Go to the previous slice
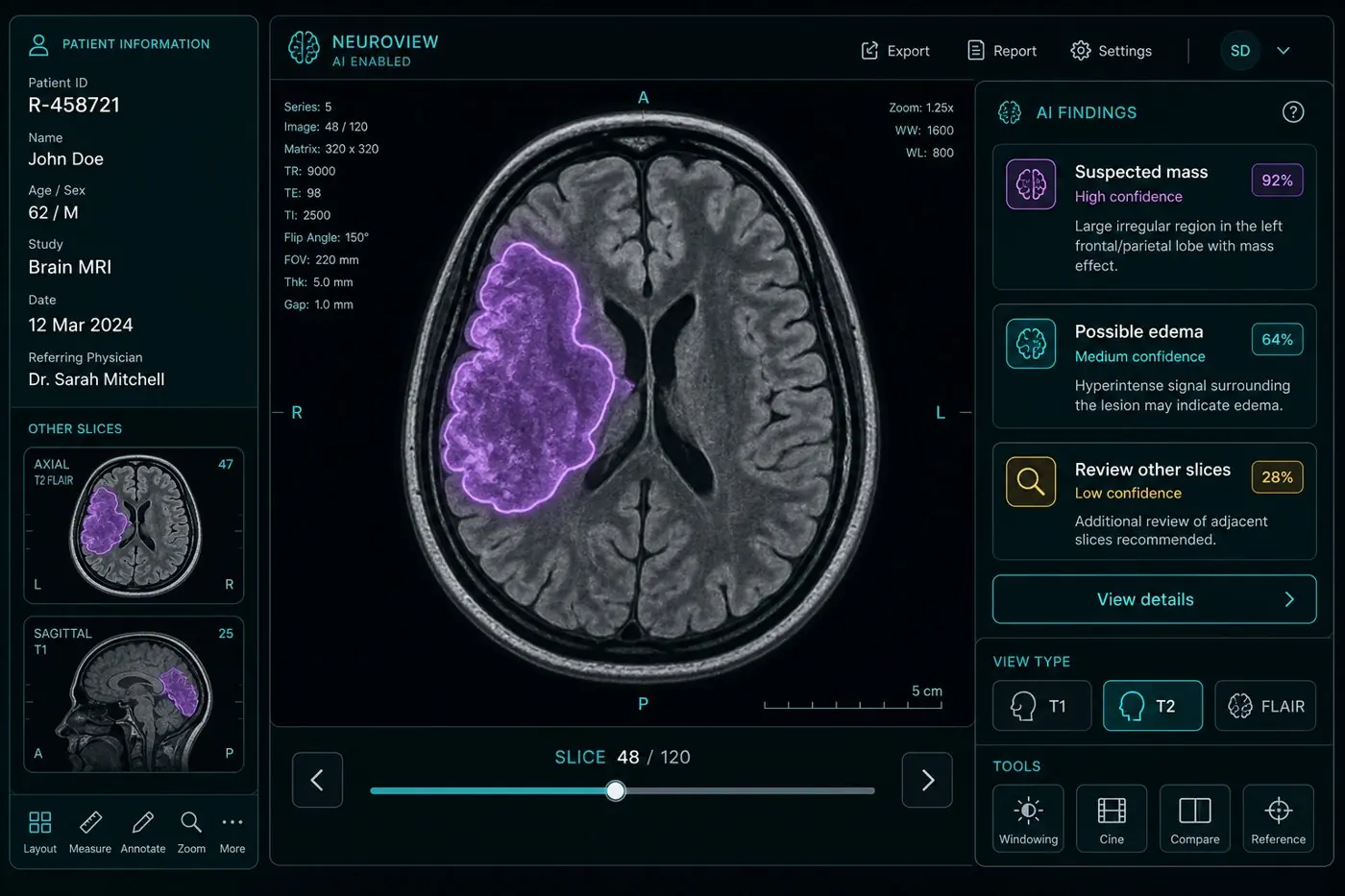Image resolution: width=1345 pixels, height=896 pixels. (318, 780)
